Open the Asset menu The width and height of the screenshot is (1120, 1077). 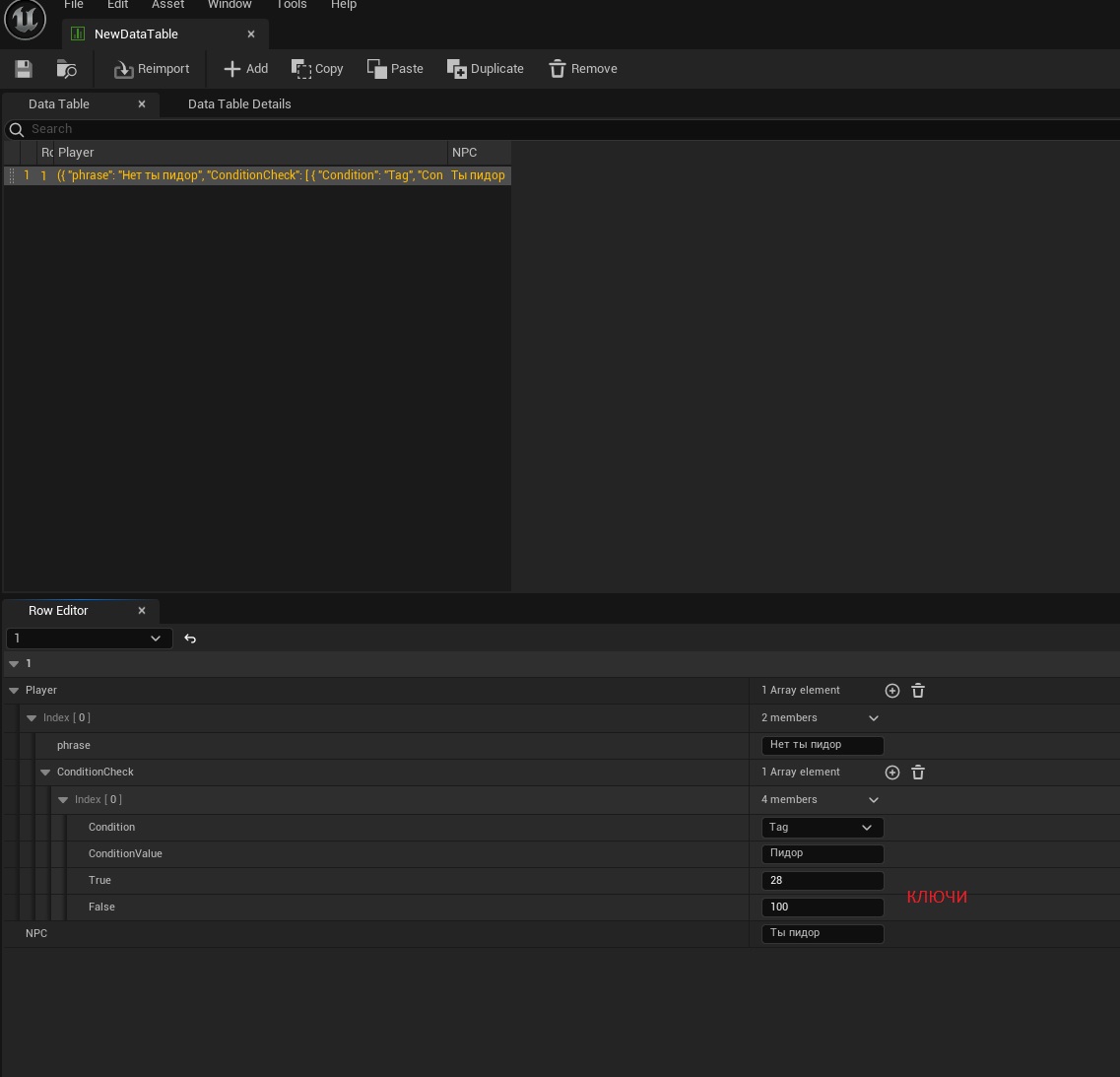(167, 5)
